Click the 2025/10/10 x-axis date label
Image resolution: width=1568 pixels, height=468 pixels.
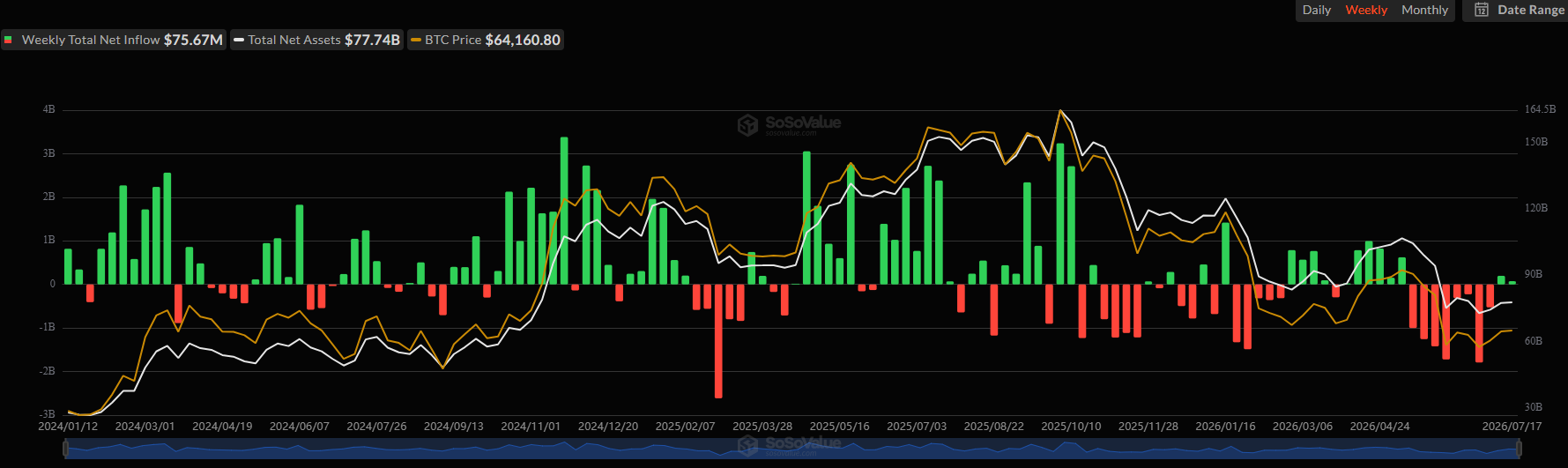pyautogui.click(x=1071, y=427)
